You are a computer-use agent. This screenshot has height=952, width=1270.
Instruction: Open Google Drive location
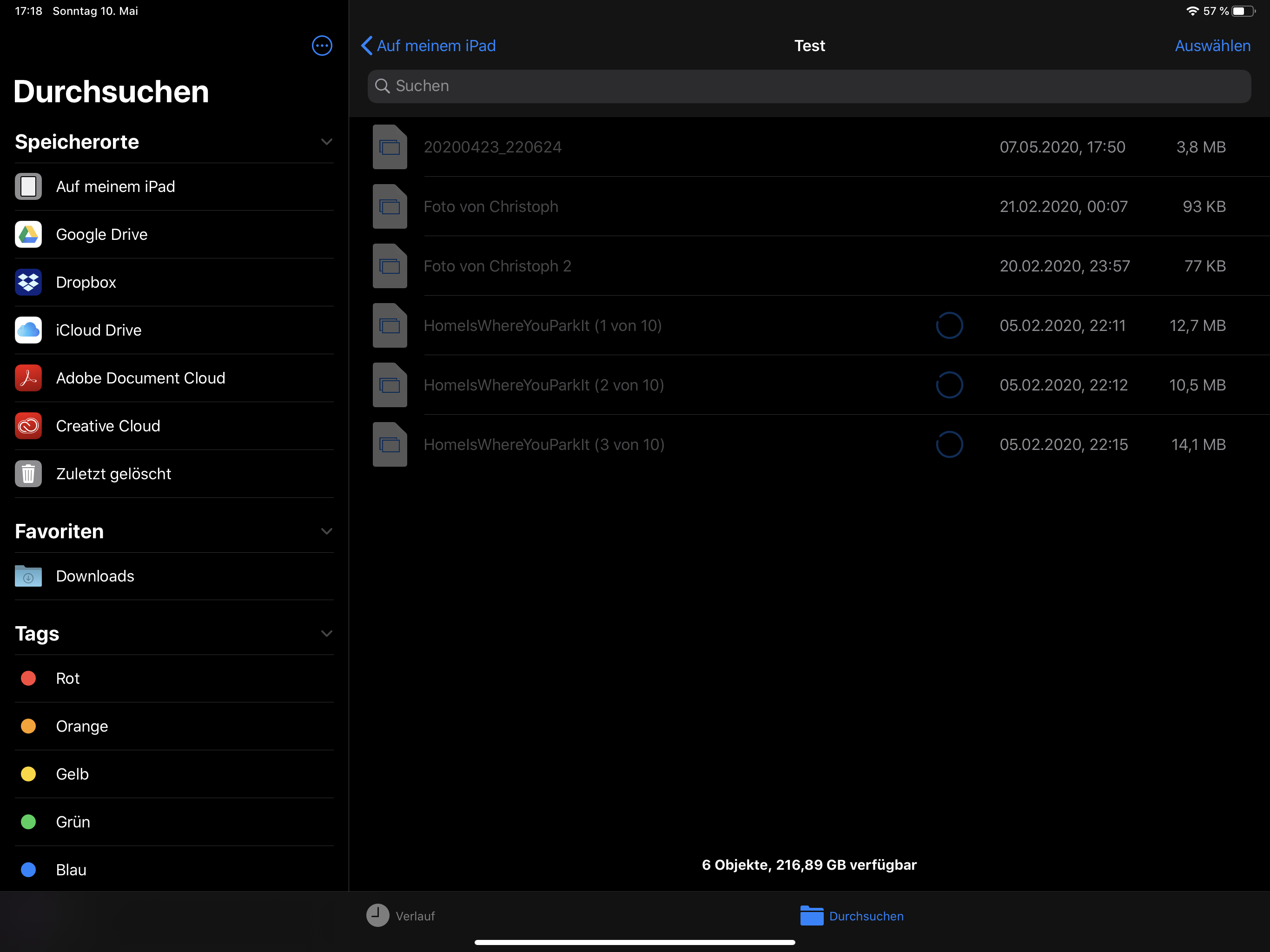(x=101, y=234)
